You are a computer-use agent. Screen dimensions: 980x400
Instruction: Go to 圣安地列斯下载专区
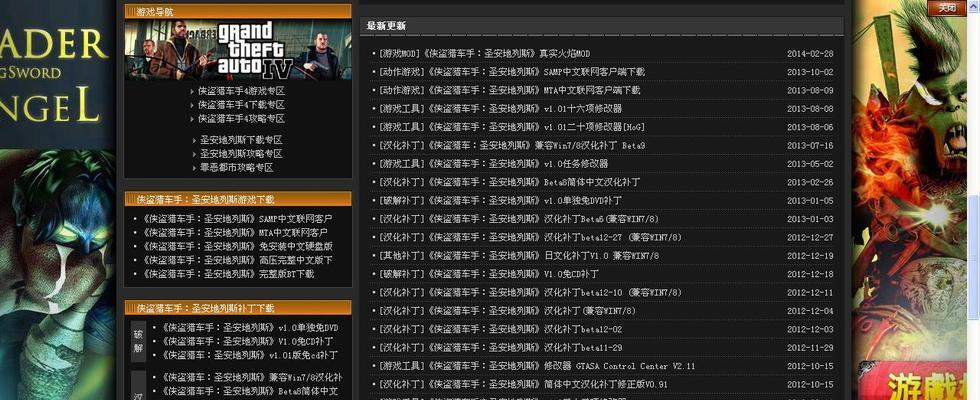click(241, 140)
